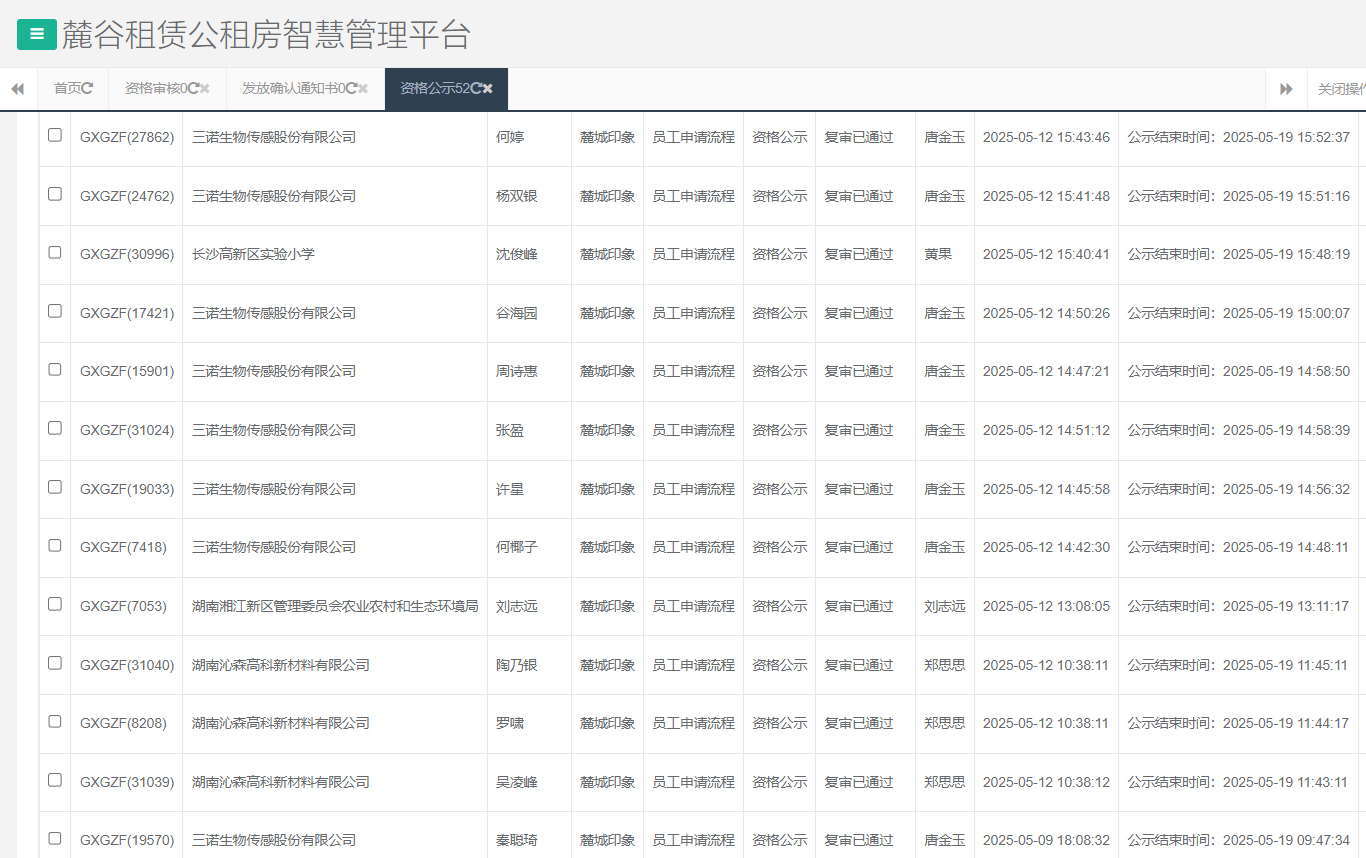Click applicant name 刘志远 in the table
This screenshot has height=858, width=1366.
pyautogui.click(x=516, y=606)
